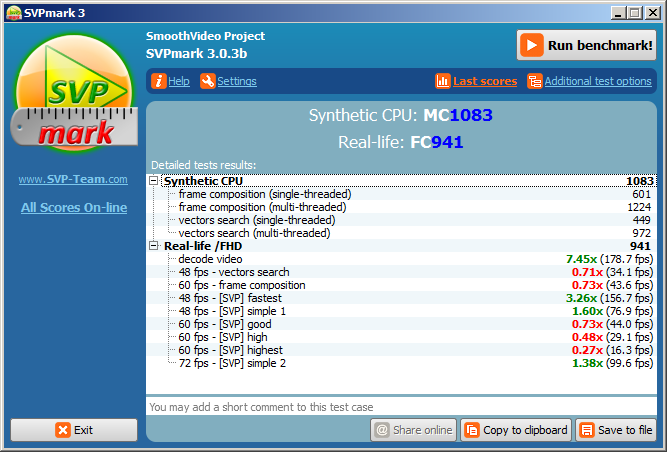Open All Scores On-line link
This screenshot has height=452, width=667.
click(x=74, y=208)
